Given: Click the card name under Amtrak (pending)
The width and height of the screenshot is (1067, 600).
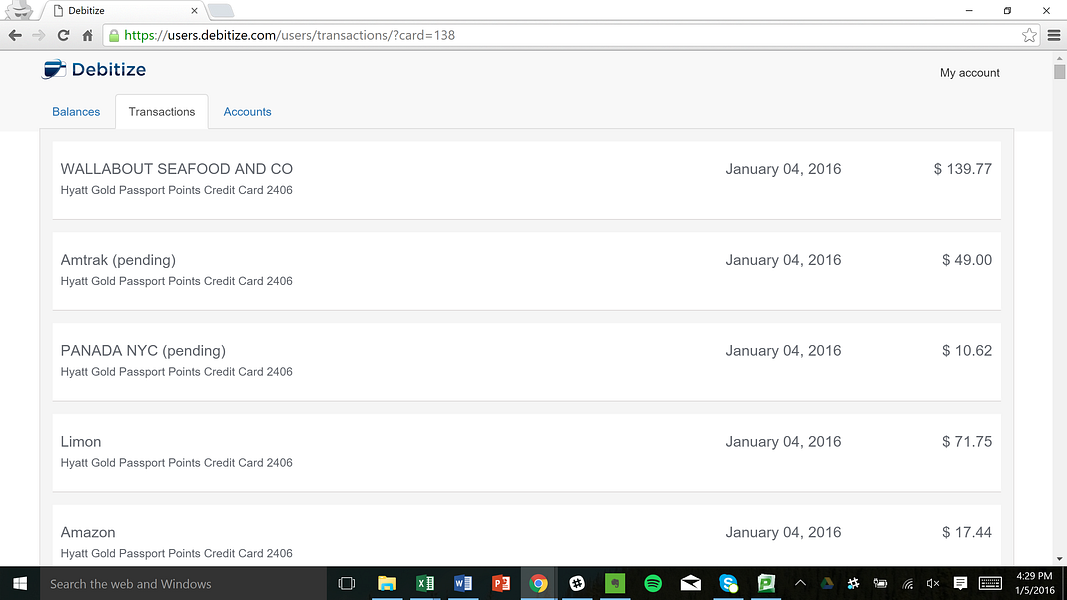Looking at the screenshot, I should [177, 281].
